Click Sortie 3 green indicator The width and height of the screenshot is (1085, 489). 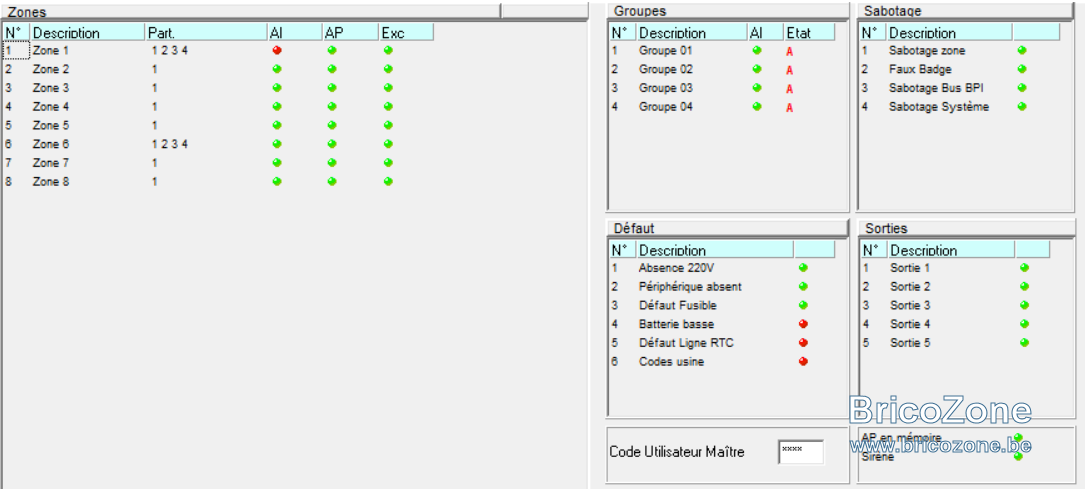tap(1024, 305)
